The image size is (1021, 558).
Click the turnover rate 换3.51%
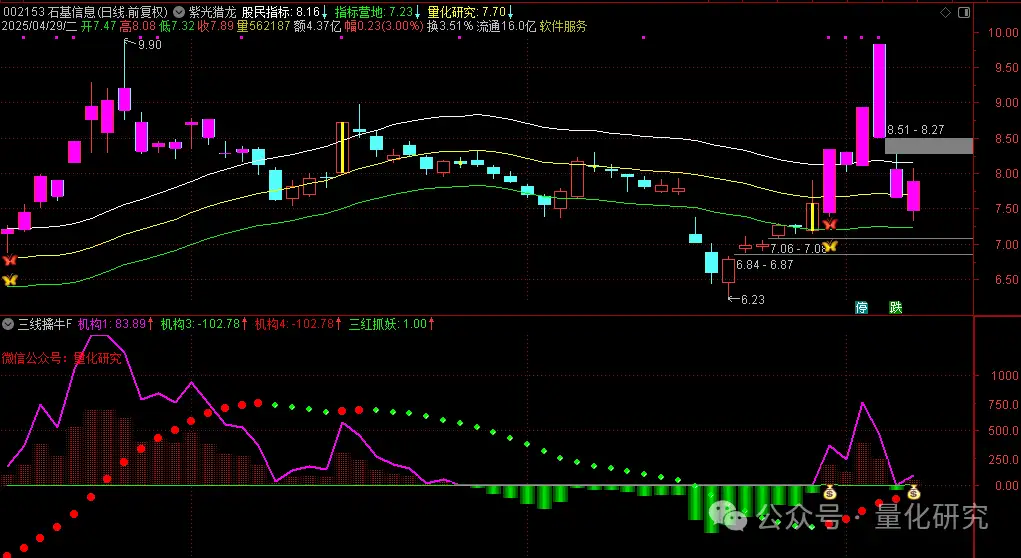click(x=449, y=26)
